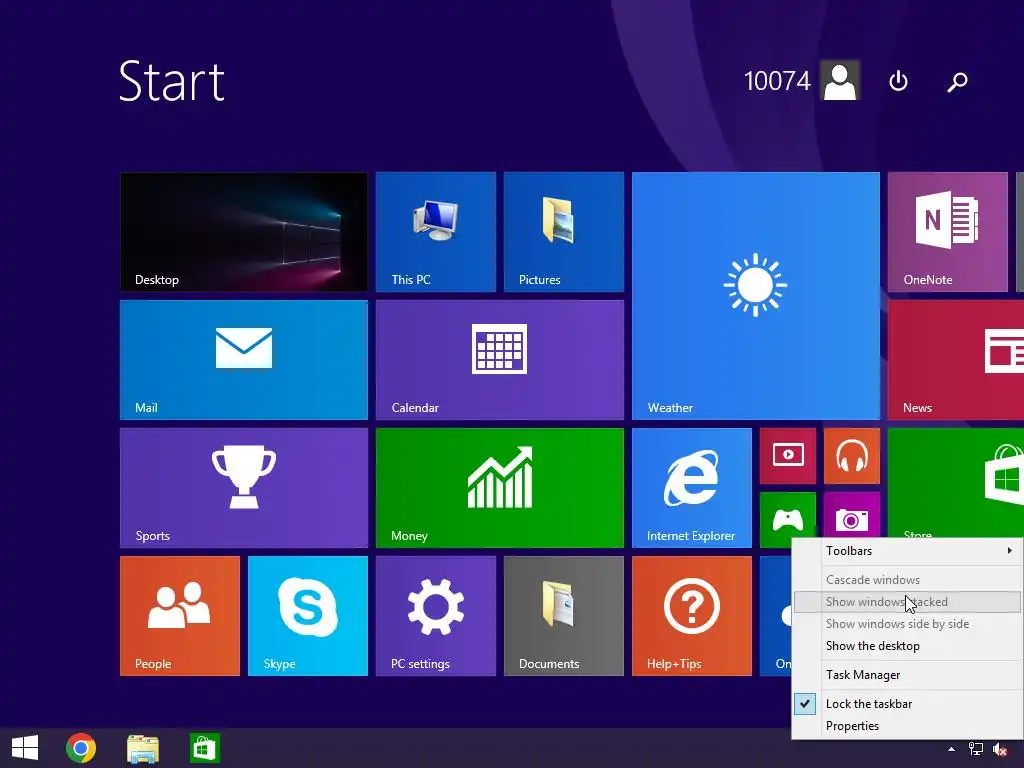Open the Desktop tile
1024x768 pixels.
(x=244, y=232)
